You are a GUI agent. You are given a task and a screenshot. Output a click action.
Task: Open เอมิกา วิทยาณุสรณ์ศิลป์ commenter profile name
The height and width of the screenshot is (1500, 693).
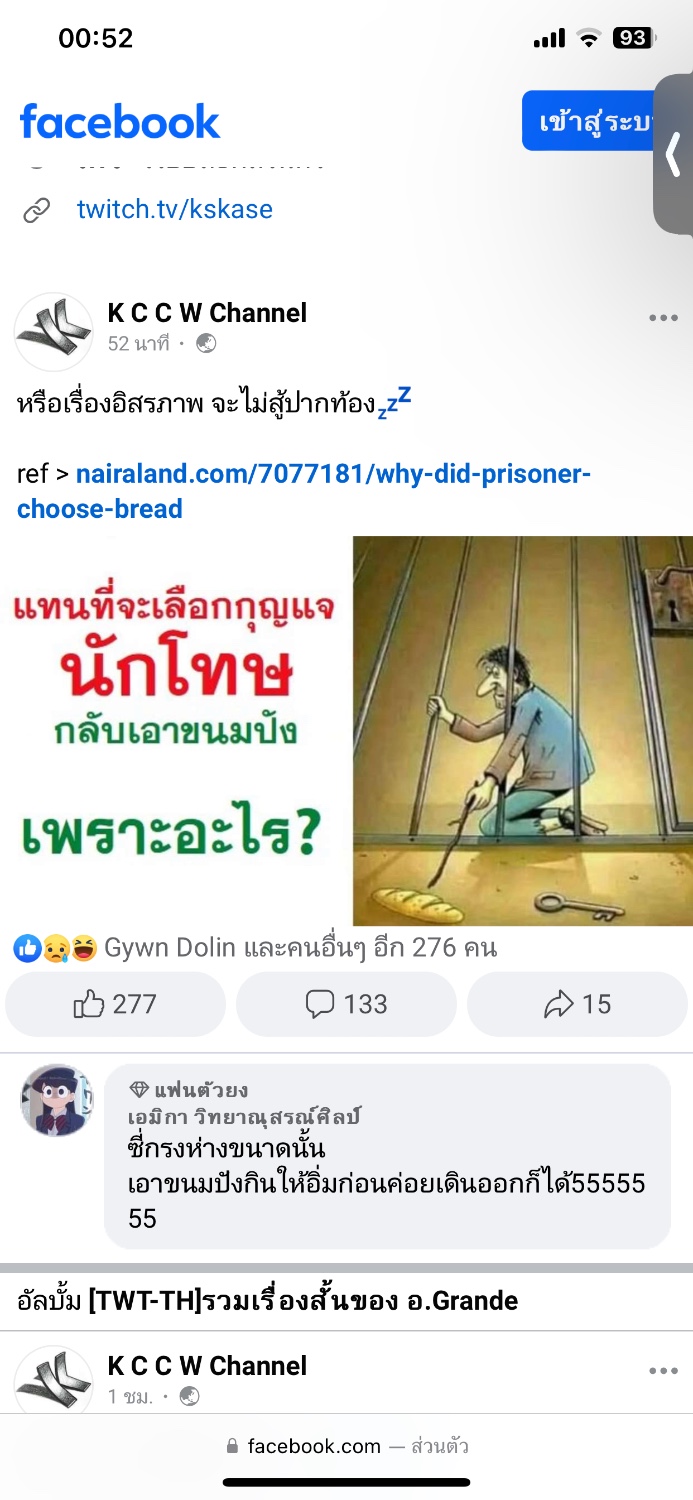pos(243,1116)
